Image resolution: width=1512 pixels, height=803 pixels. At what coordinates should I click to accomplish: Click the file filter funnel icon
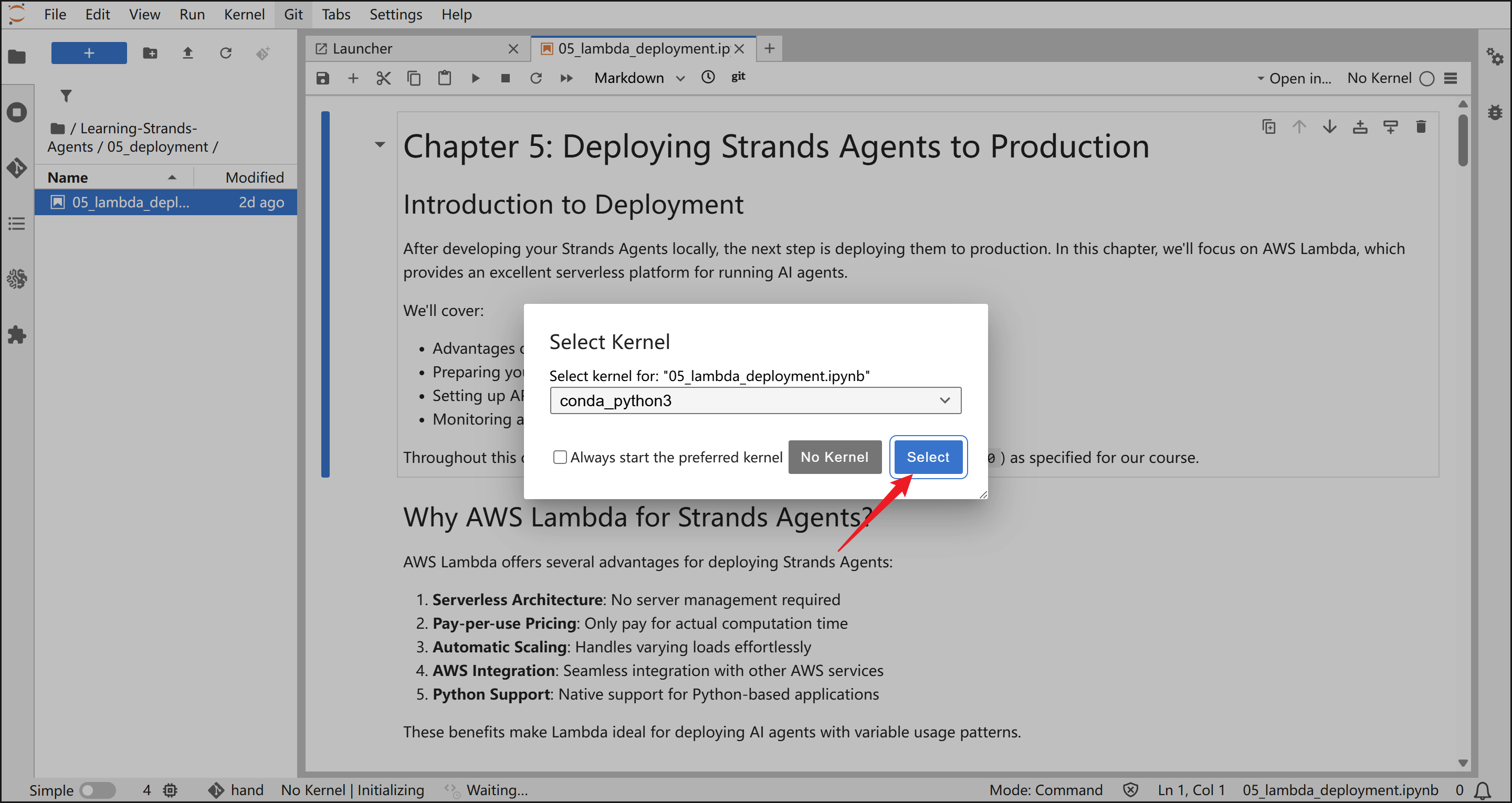point(66,95)
